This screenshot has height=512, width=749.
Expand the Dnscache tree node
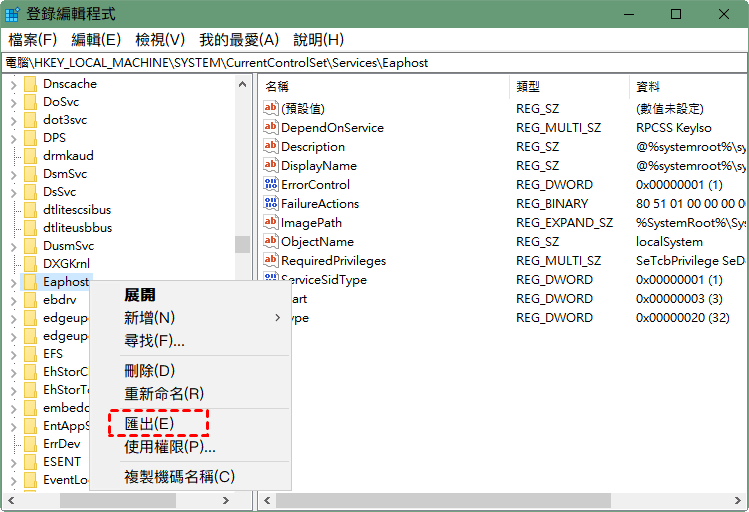pos(13,85)
